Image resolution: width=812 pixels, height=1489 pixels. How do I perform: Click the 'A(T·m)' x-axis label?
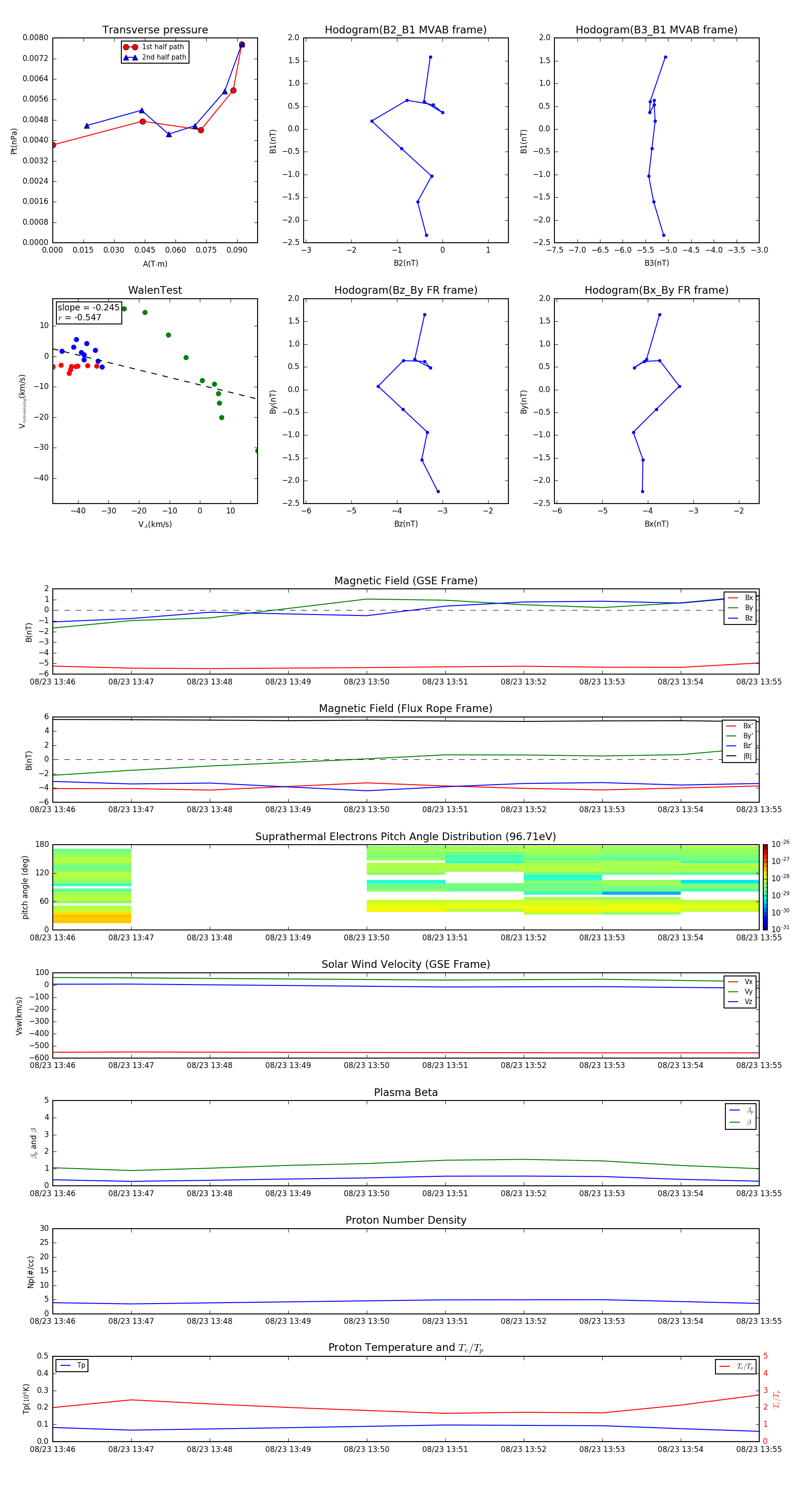click(x=155, y=264)
